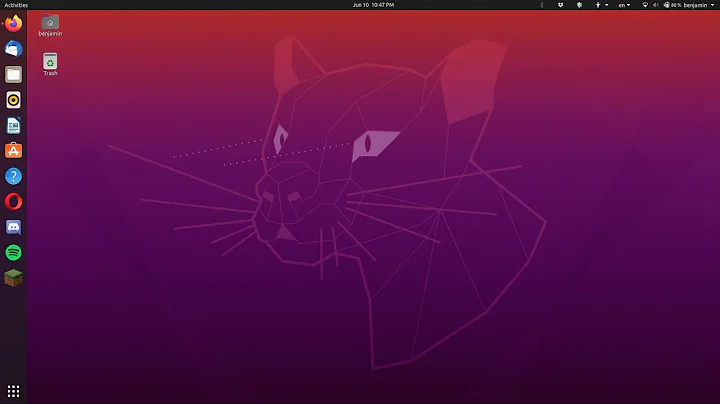Launch the Opera browser
The width and height of the screenshot is (720, 404).
pyautogui.click(x=13, y=201)
